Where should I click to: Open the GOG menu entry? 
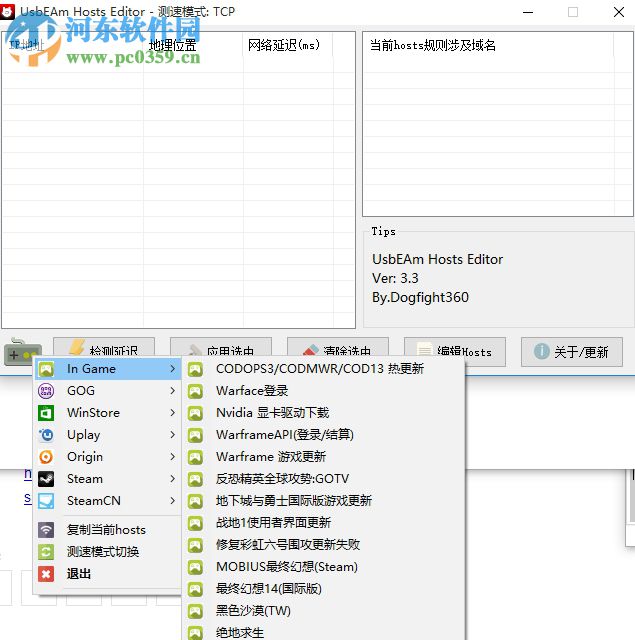pyautogui.click(x=108, y=391)
